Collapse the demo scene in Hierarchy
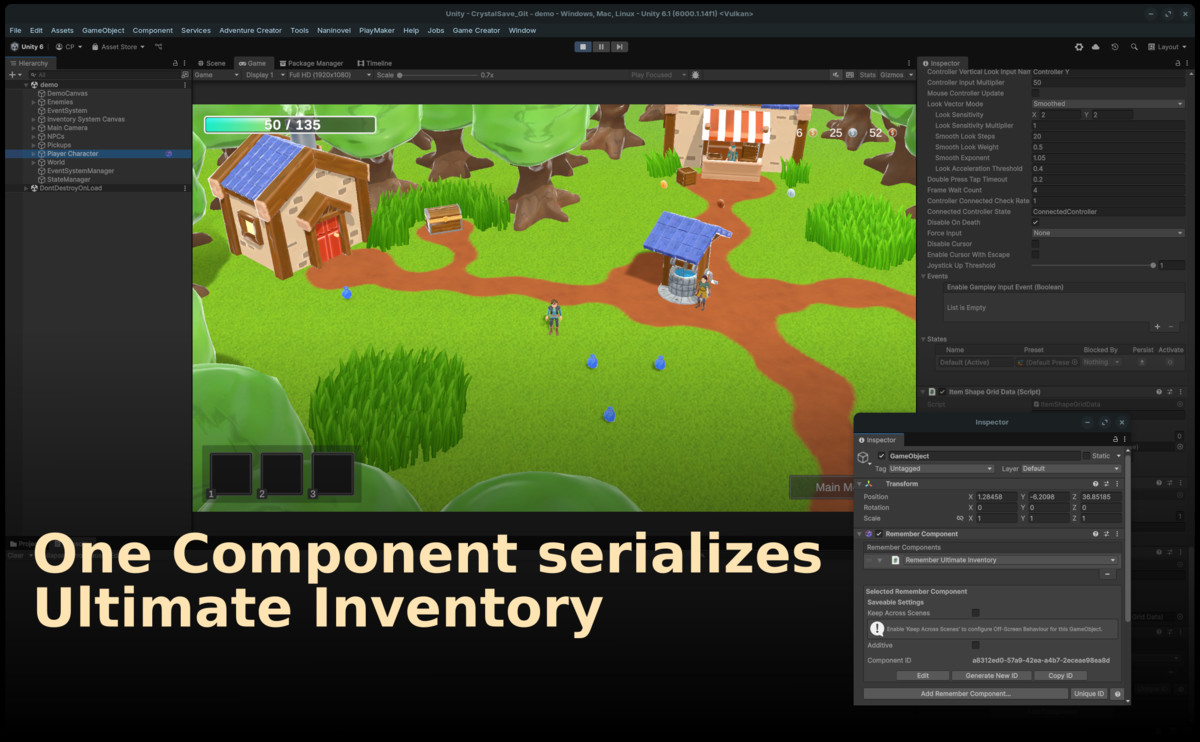The image size is (1200, 742). click(x=27, y=85)
